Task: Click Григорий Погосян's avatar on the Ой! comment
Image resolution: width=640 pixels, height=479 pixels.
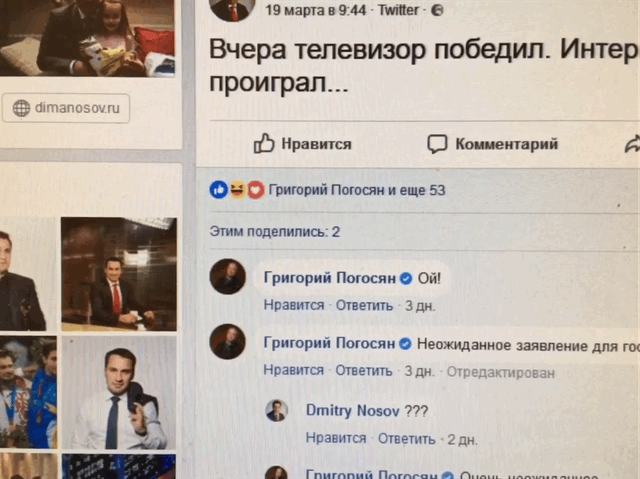Action: click(228, 277)
